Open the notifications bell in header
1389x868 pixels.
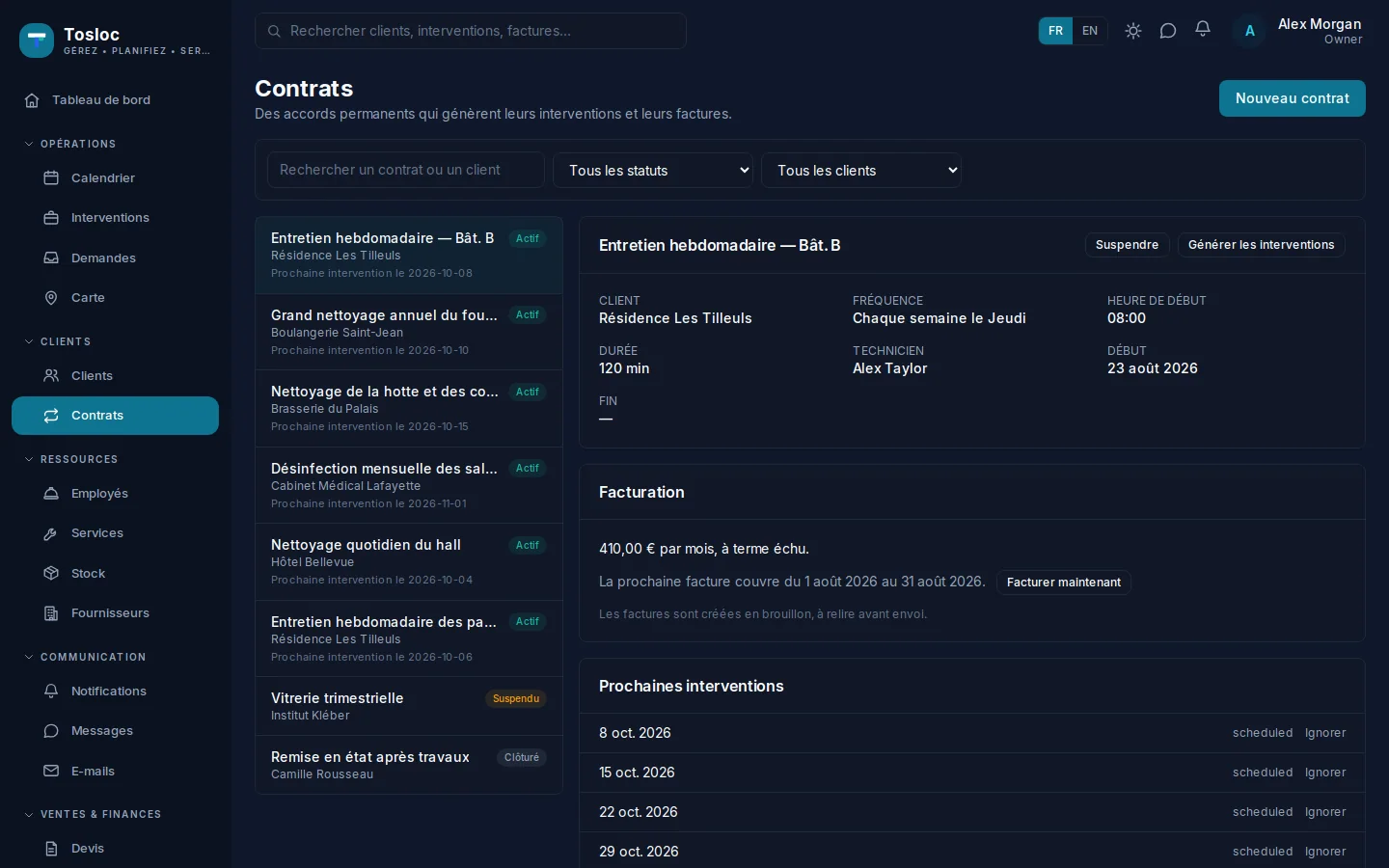pyautogui.click(x=1203, y=30)
